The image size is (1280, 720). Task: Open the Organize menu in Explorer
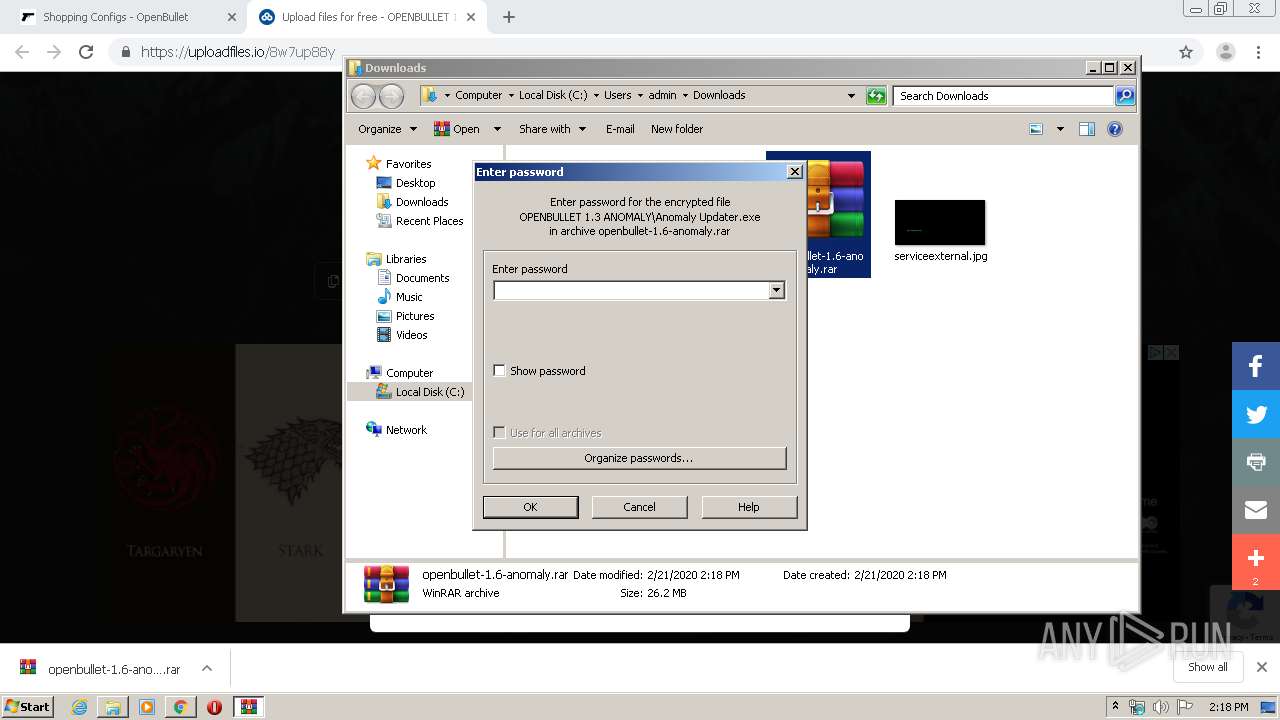[387, 129]
